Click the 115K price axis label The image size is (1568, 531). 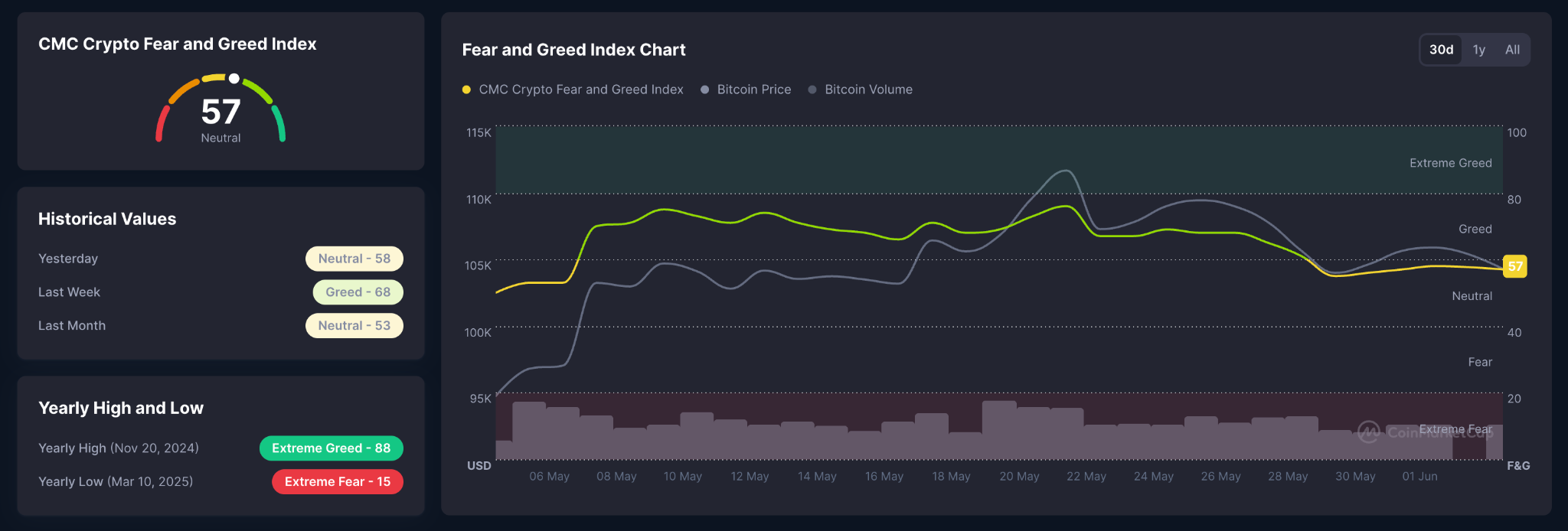coord(479,133)
